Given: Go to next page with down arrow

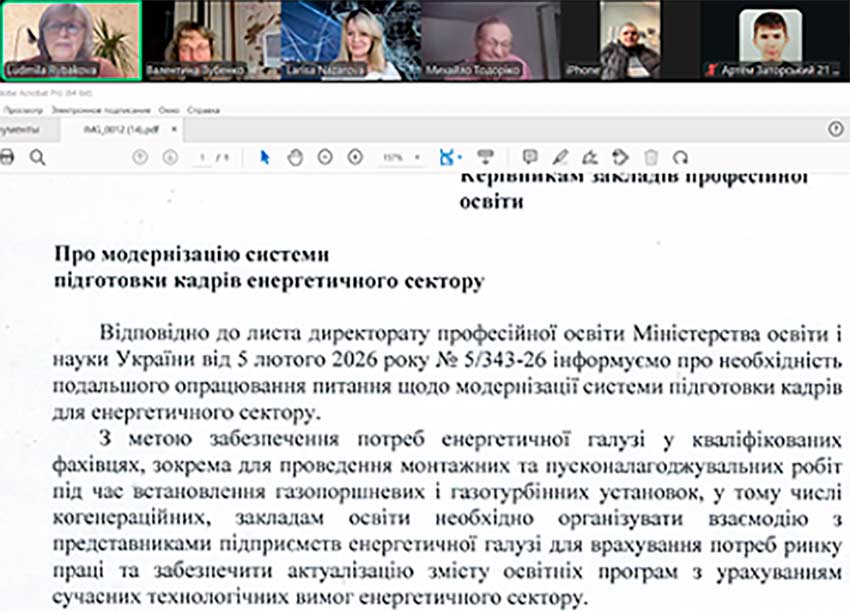Looking at the screenshot, I should [x=170, y=157].
